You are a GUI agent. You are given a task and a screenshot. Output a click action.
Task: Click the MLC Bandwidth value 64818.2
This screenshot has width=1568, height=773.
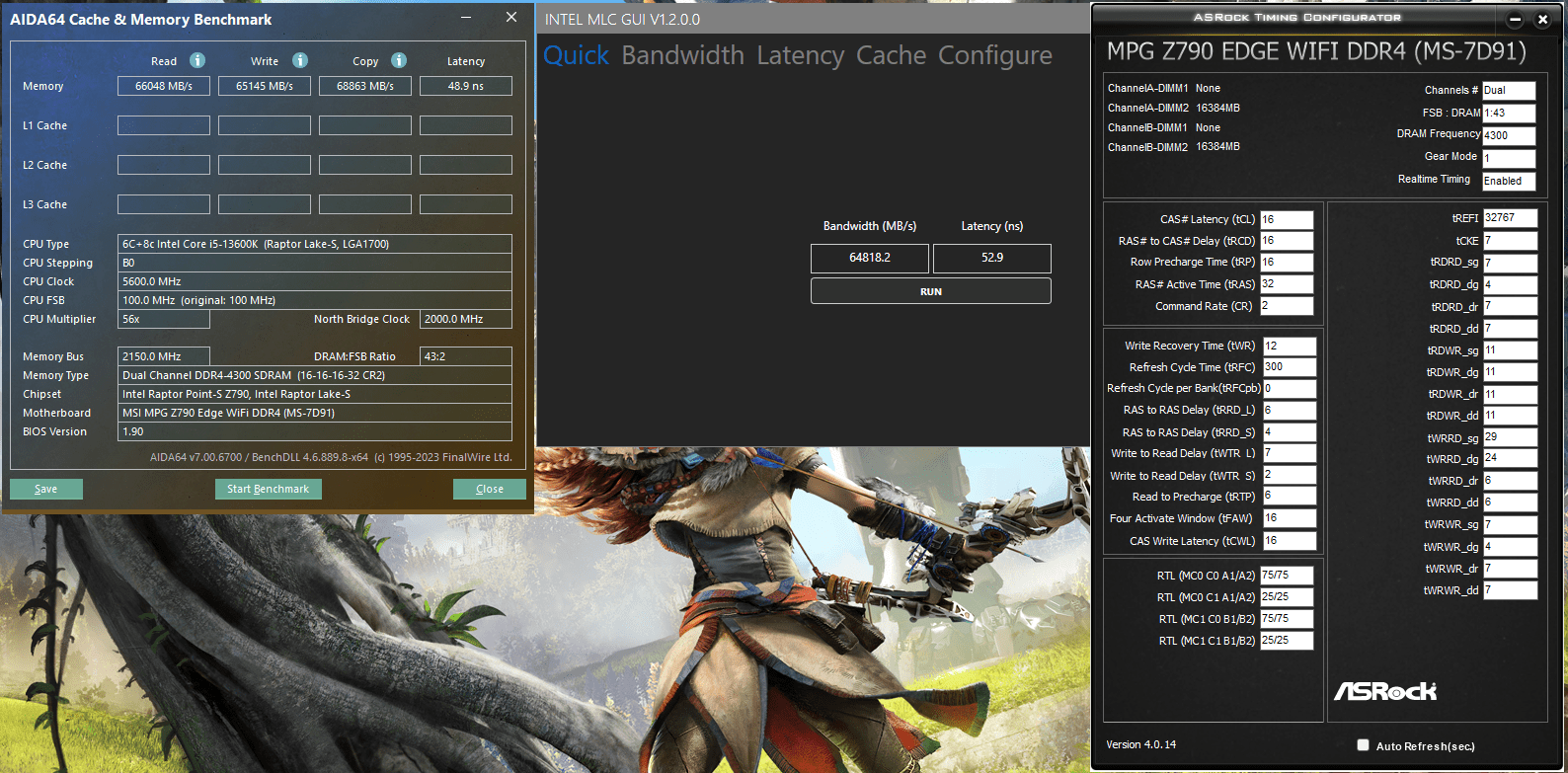tap(870, 258)
